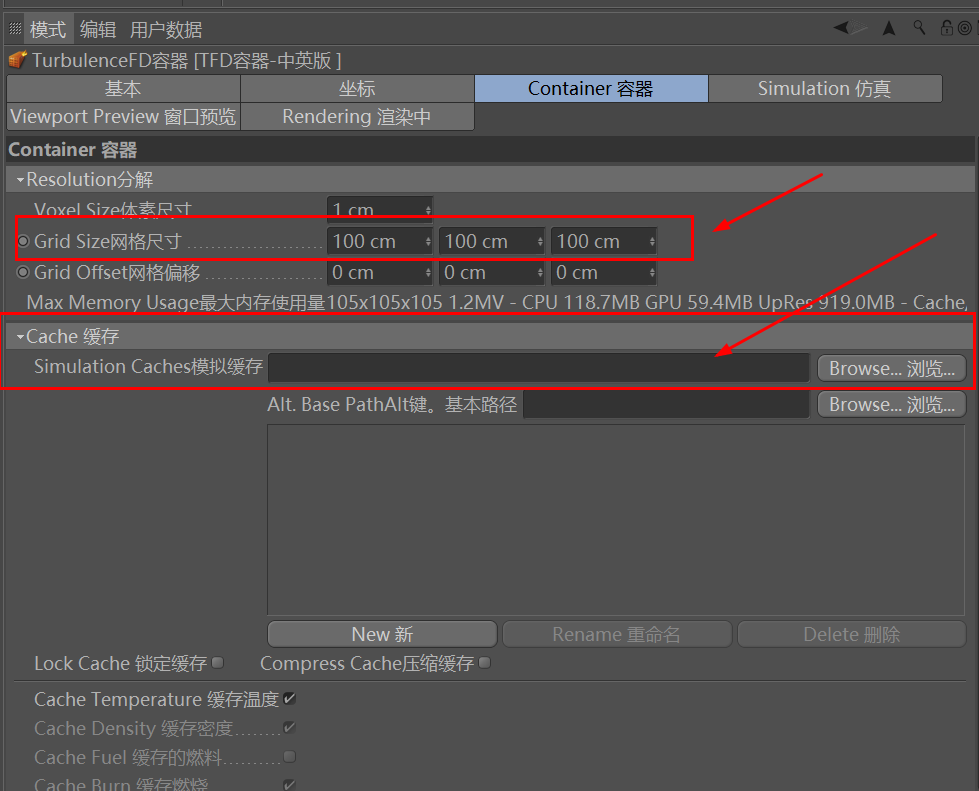Screen dimensions: 979x791
Task: Switch to the 坐标 tab
Action: coord(357,89)
